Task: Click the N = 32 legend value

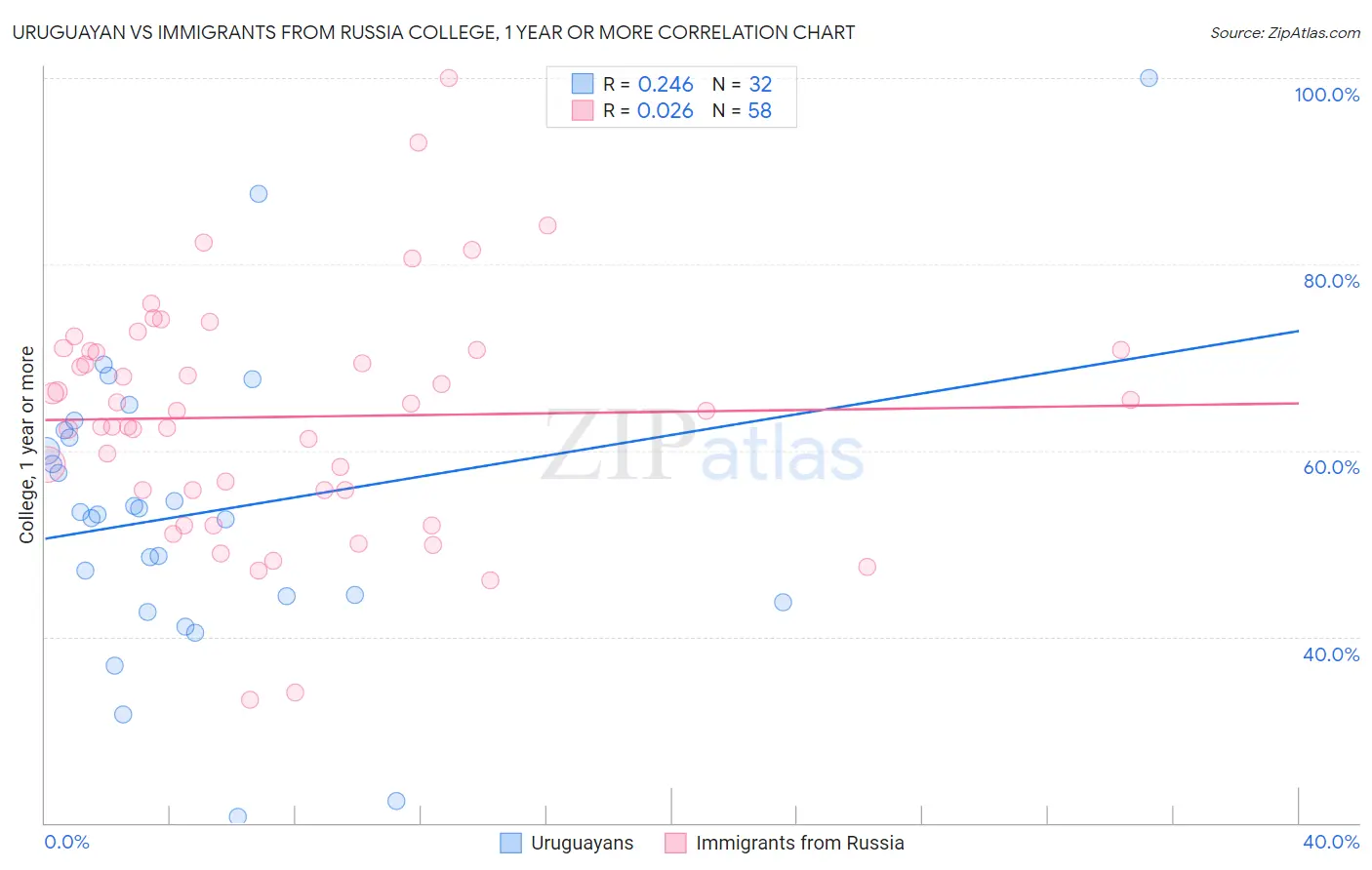Action: 742,84
